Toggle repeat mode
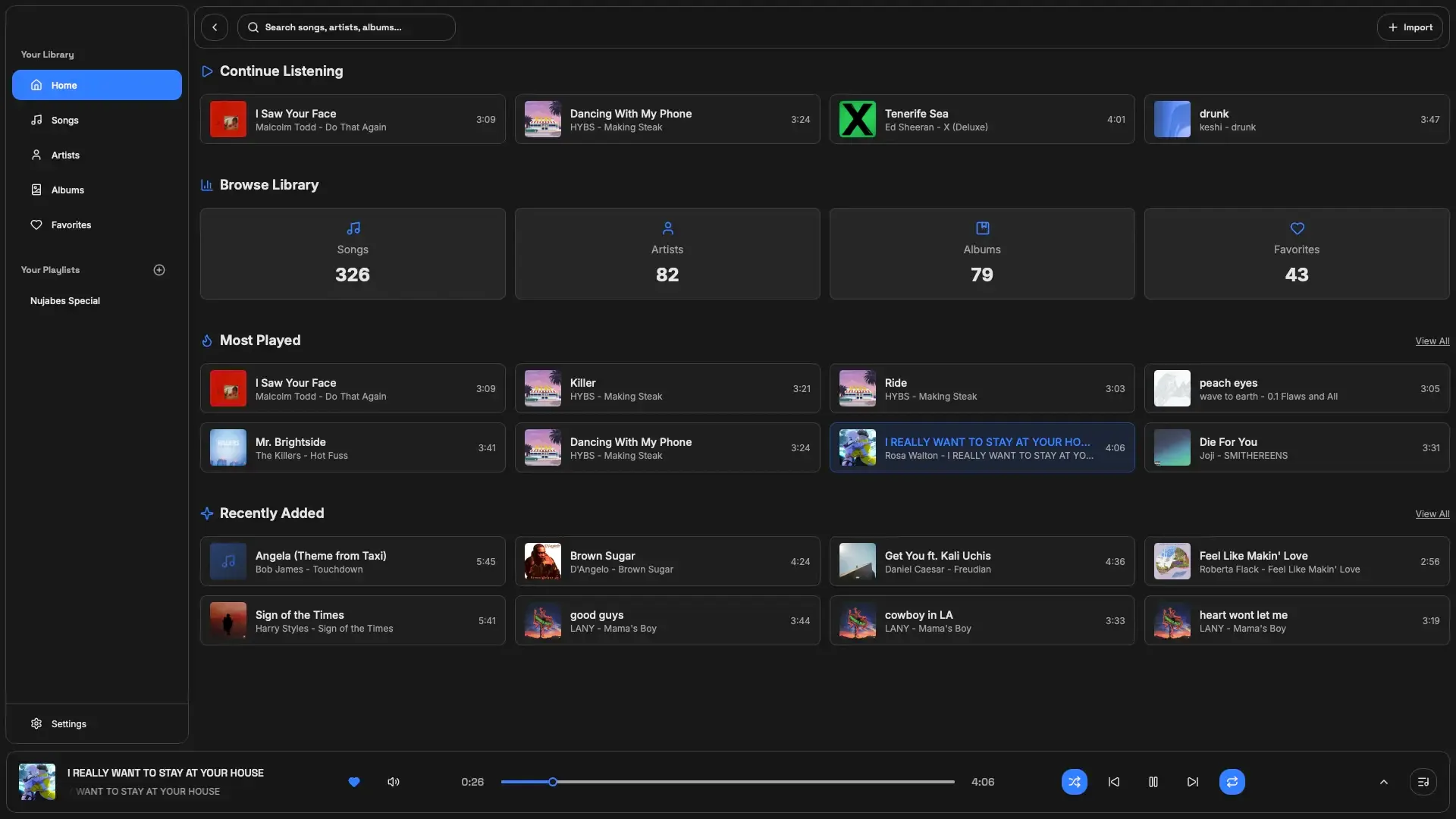Screen dimensions: 1456x819 pos(1232,782)
